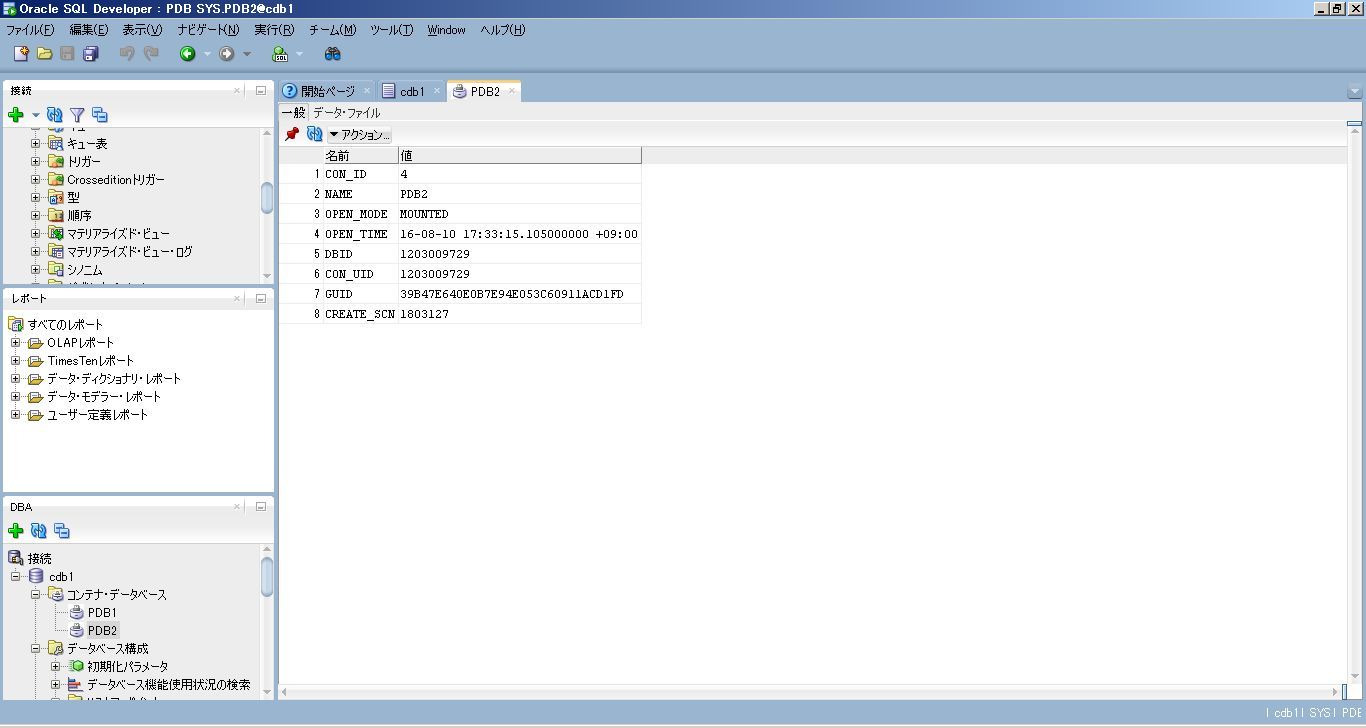Click the New file toolbar icon
The image size is (1366, 728).
[21, 53]
